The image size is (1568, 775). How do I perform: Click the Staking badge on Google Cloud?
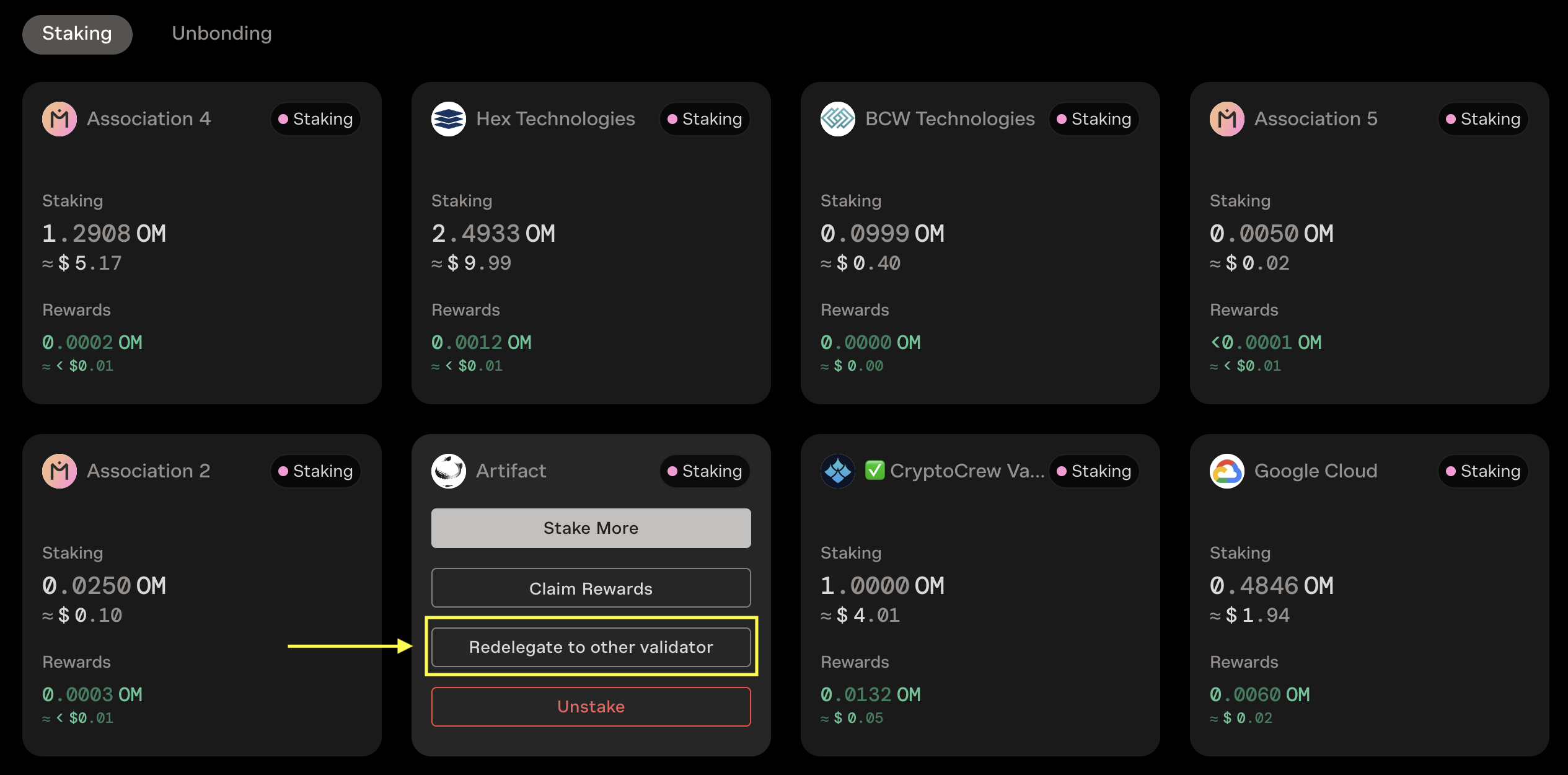coord(1483,471)
